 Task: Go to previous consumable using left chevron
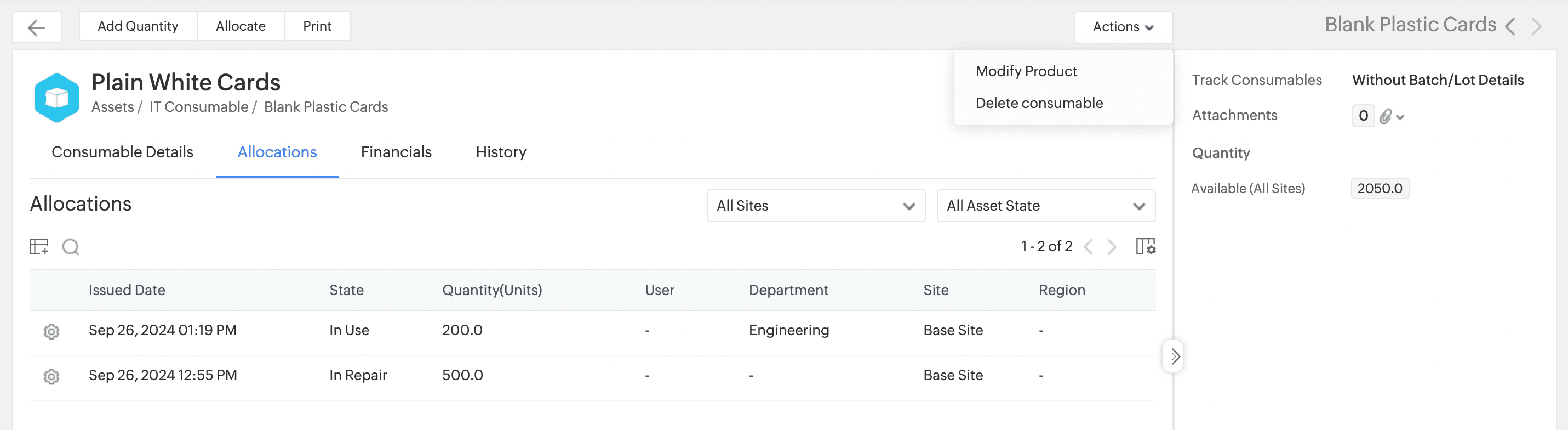[x=1510, y=27]
